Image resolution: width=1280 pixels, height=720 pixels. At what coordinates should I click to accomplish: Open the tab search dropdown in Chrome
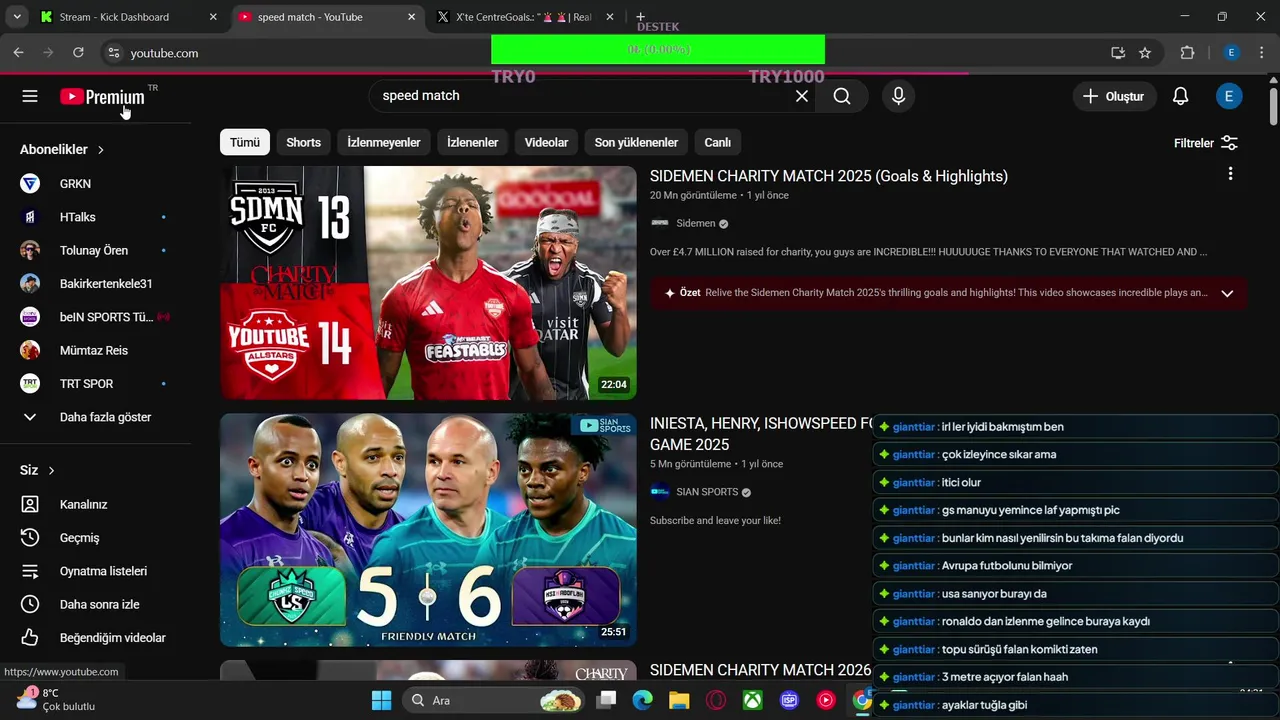pos(17,17)
